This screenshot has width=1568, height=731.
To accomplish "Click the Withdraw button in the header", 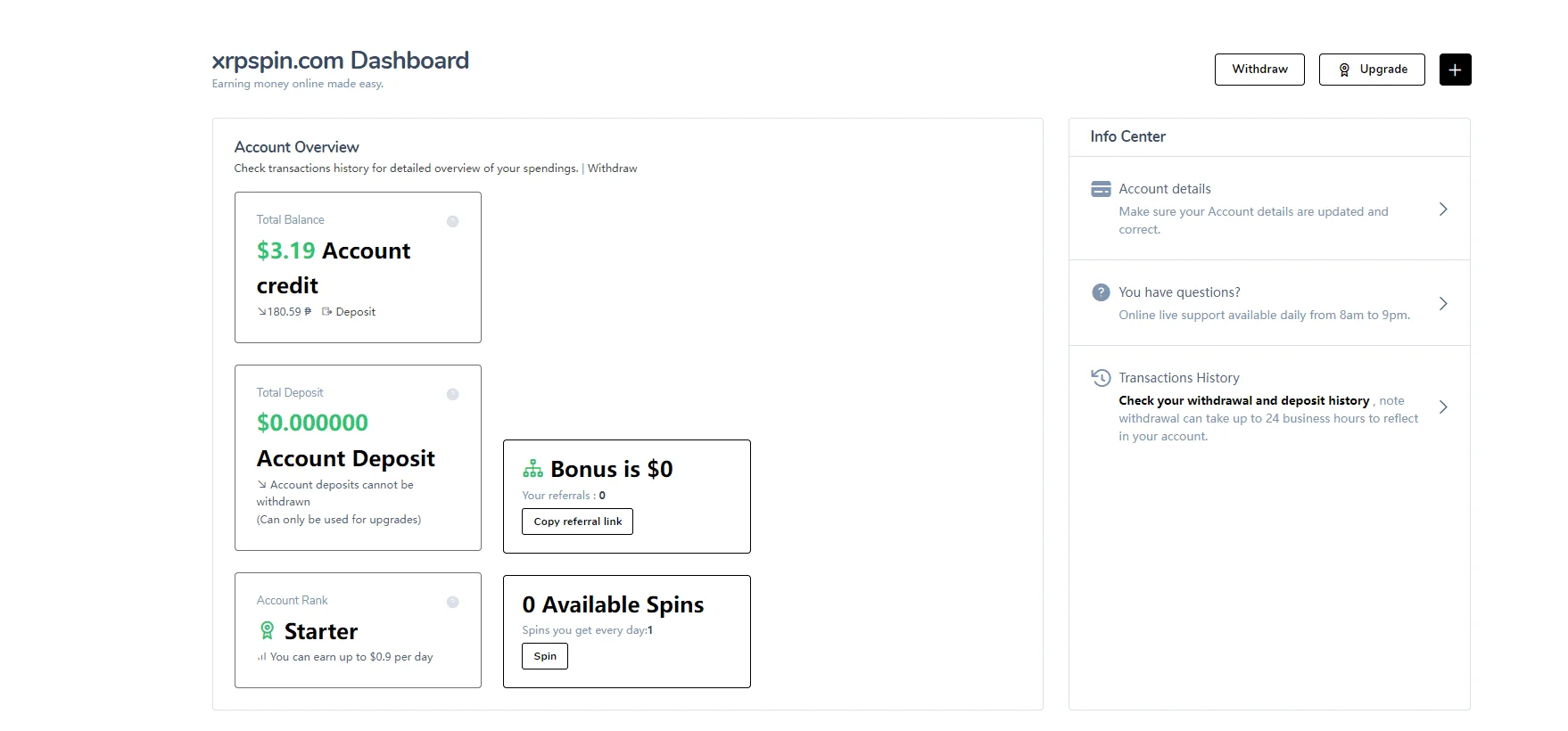I will (x=1259, y=70).
